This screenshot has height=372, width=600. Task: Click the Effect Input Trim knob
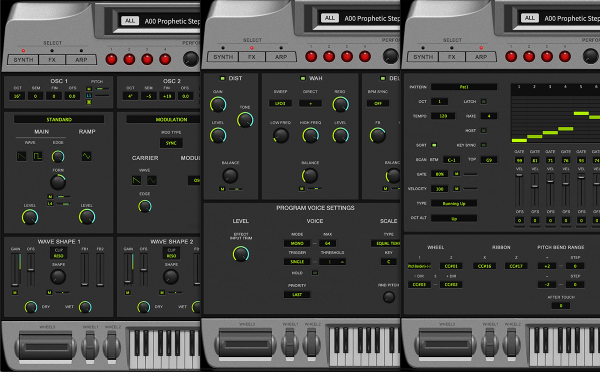[241, 254]
